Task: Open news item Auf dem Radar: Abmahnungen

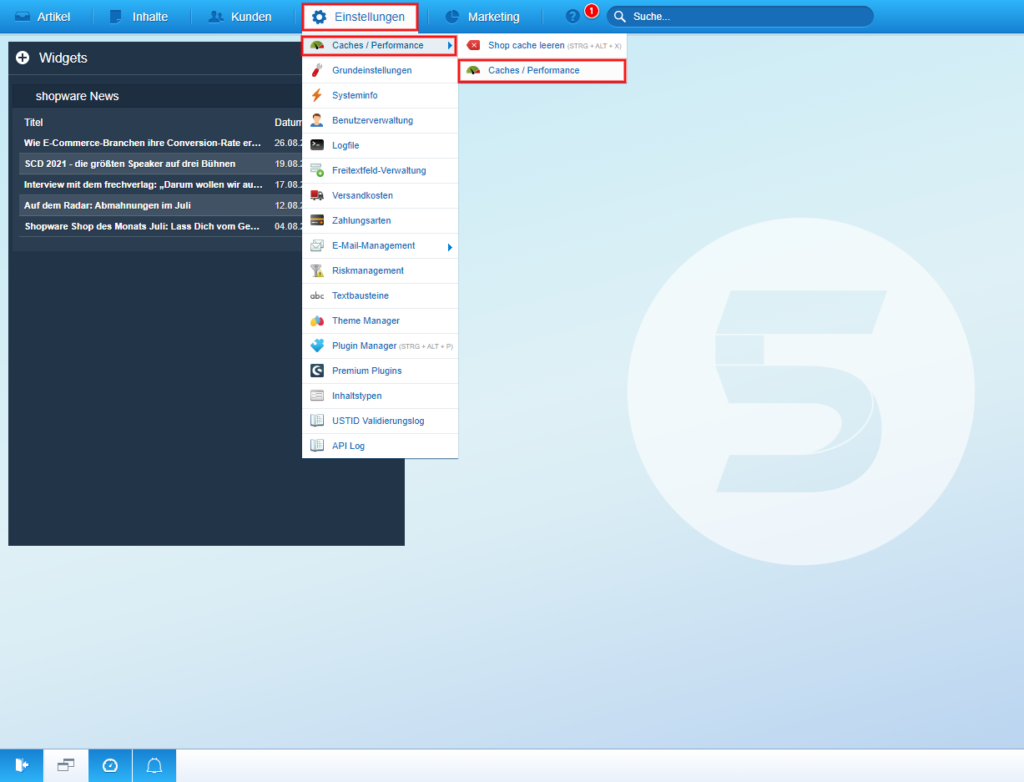Action: [x=107, y=205]
